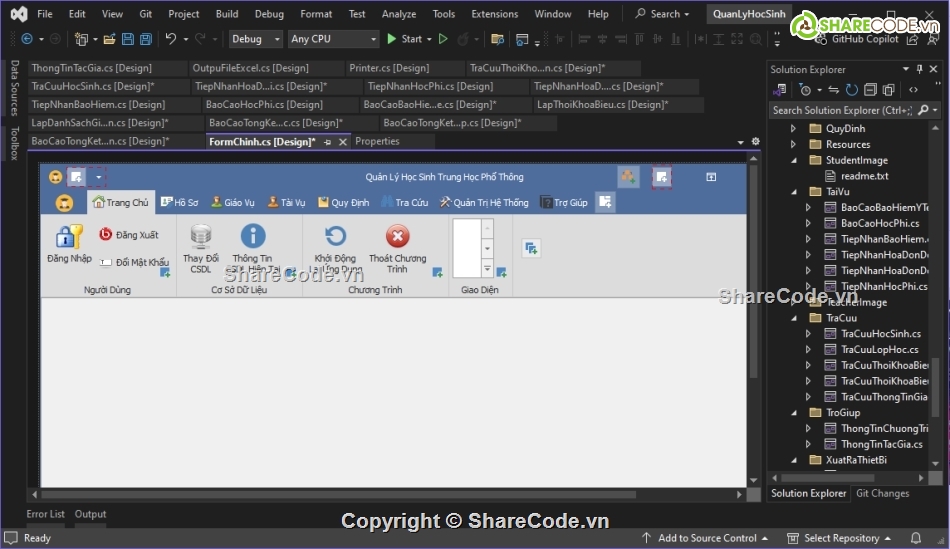Open the Output panel tab

[x=90, y=514]
